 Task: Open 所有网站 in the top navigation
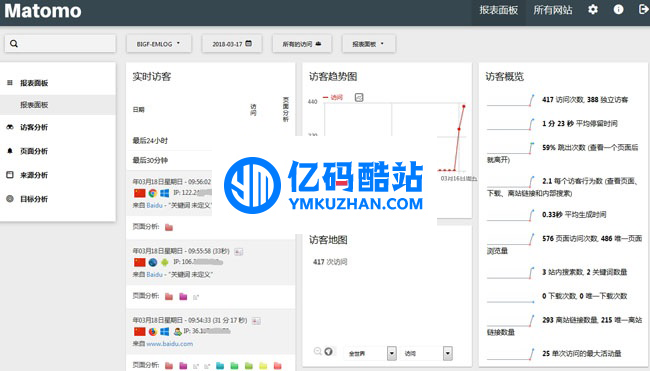tap(553, 10)
